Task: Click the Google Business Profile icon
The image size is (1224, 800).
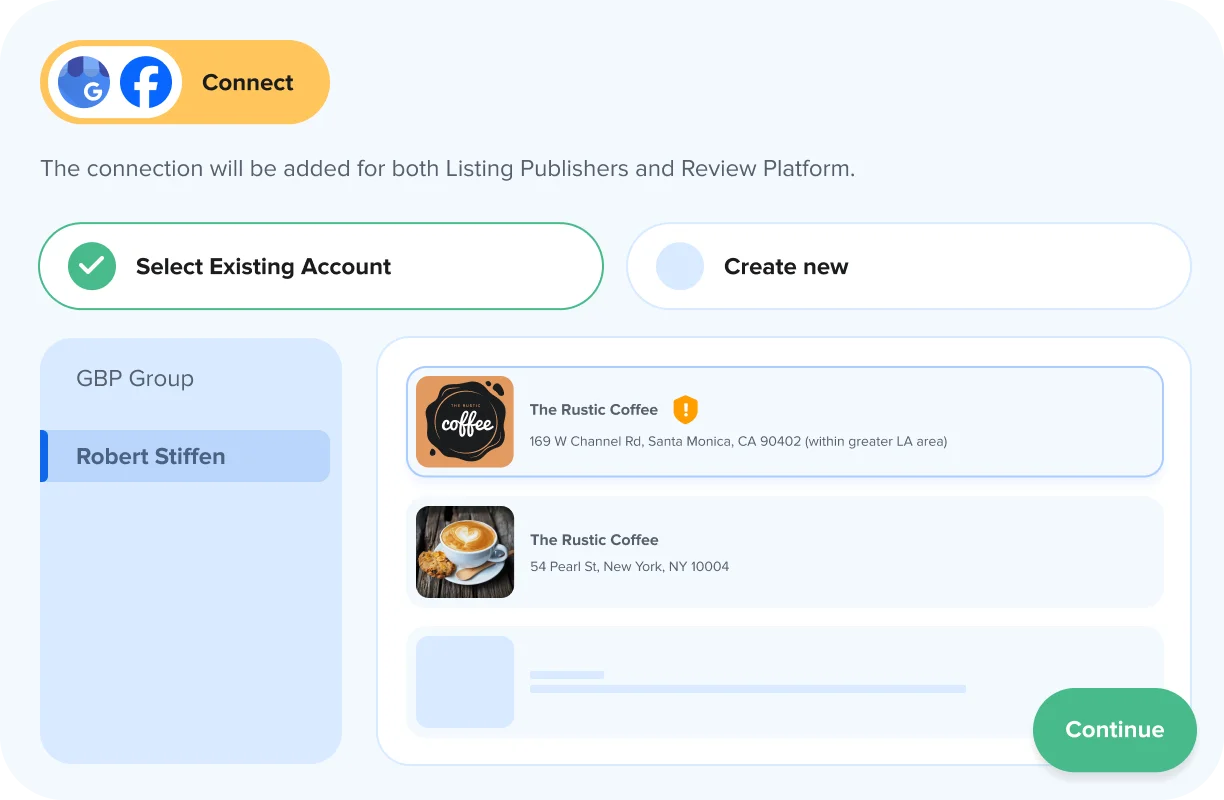Action: click(84, 82)
